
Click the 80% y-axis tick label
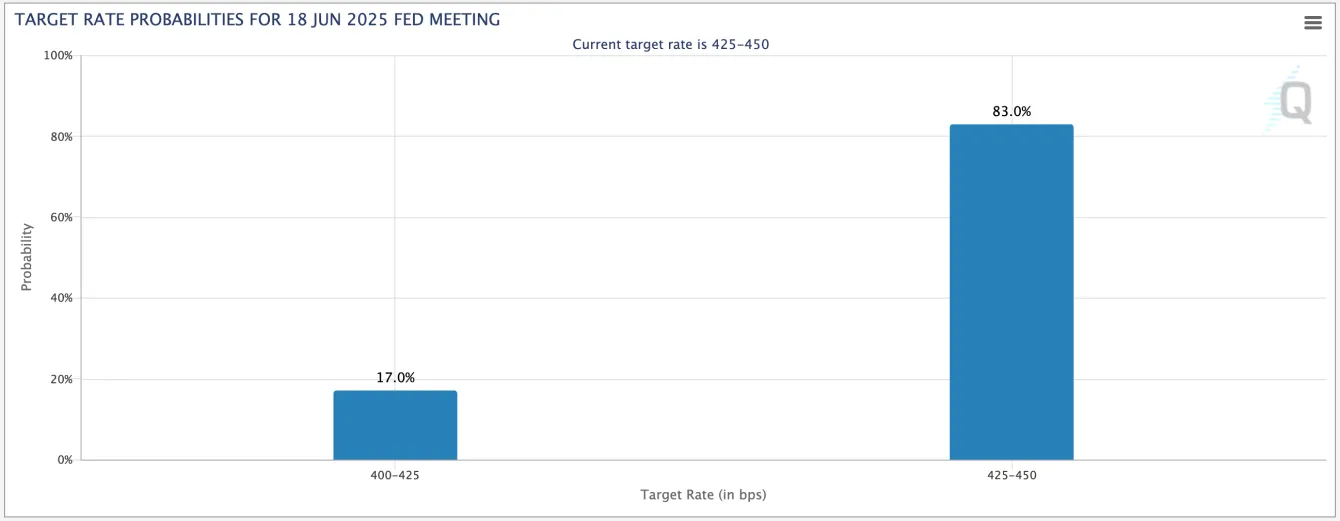click(61, 137)
